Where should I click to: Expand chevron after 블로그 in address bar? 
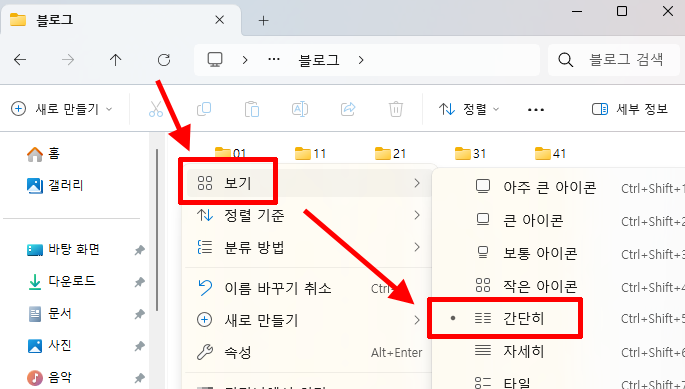click(x=361, y=60)
